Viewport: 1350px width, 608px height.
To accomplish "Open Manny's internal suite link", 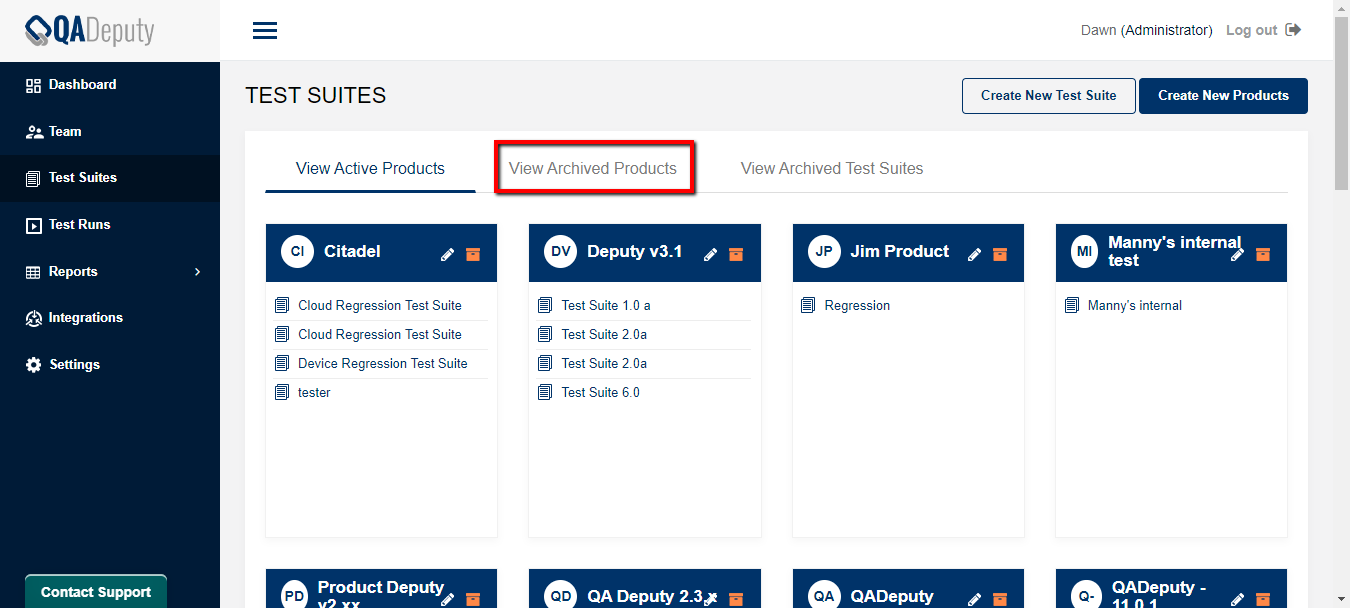I will [x=1135, y=305].
